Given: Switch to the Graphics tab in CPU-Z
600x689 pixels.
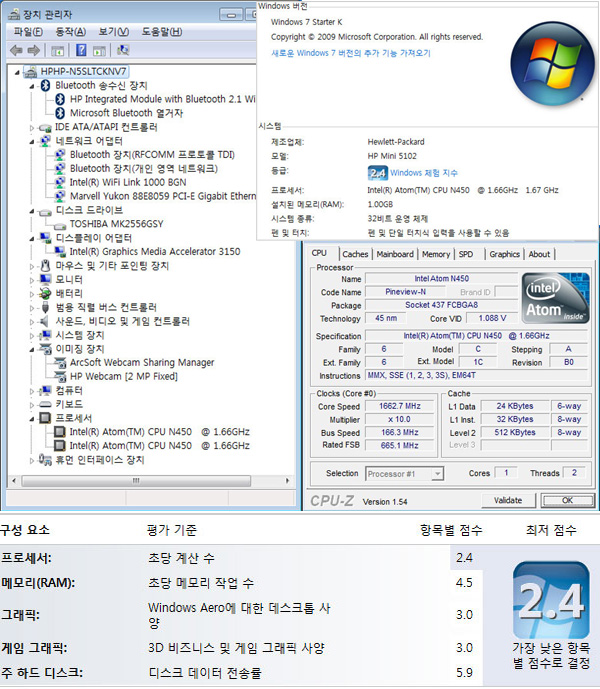Looking at the screenshot, I should 504,254.
